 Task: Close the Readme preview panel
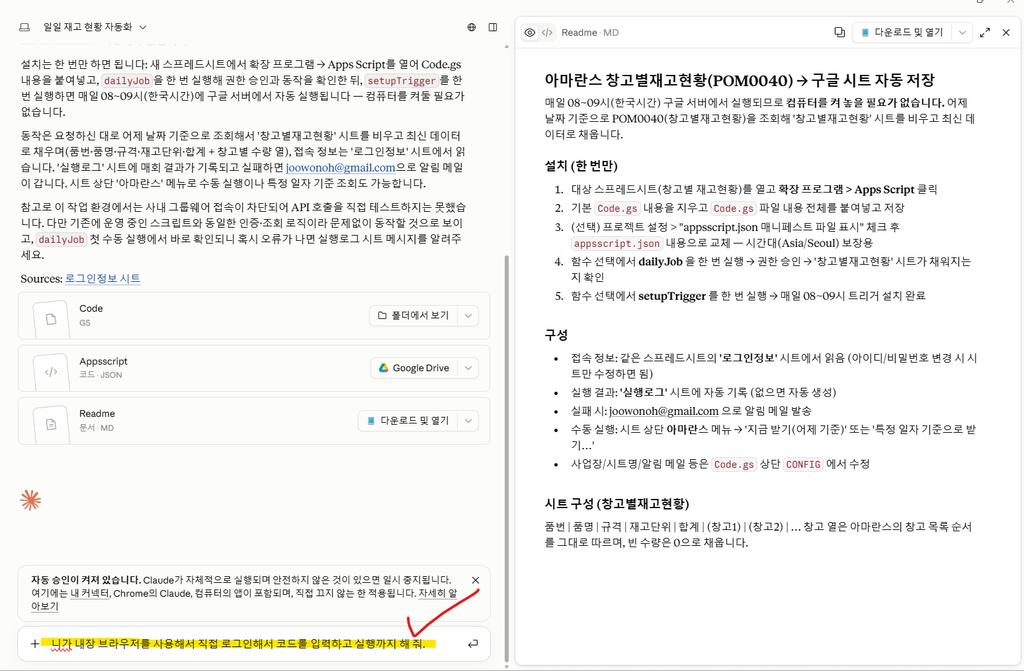tap(1006, 32)
